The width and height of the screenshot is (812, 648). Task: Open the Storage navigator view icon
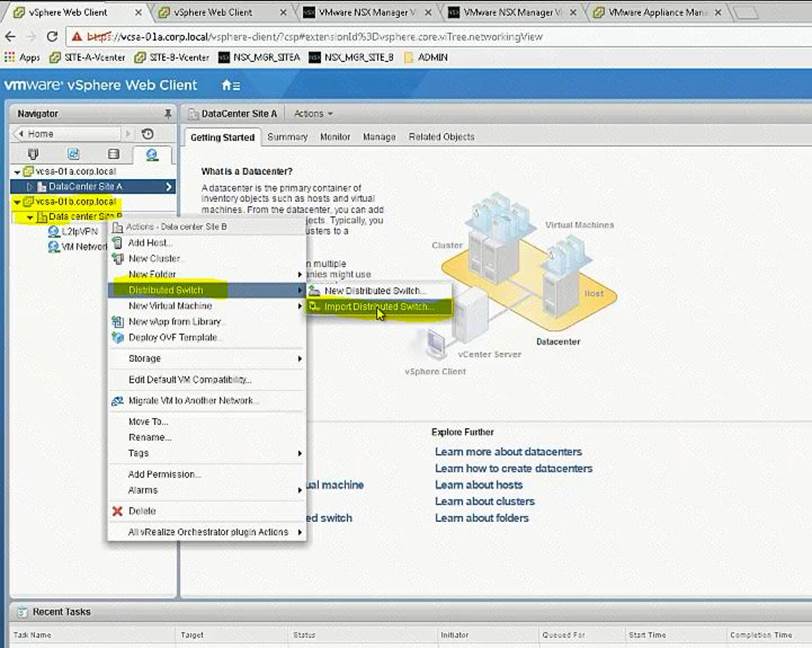pos(113,154)
